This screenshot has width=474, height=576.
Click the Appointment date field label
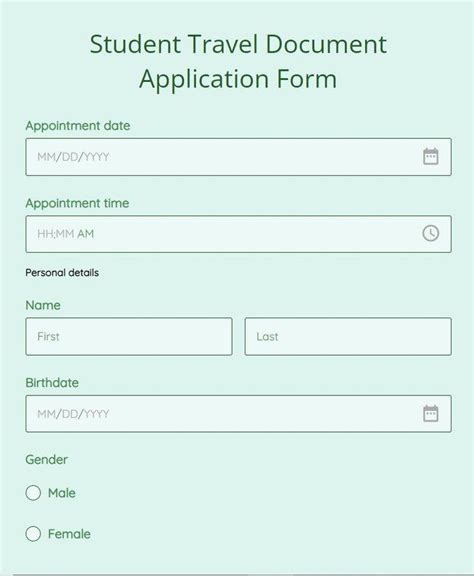[78, 126]
